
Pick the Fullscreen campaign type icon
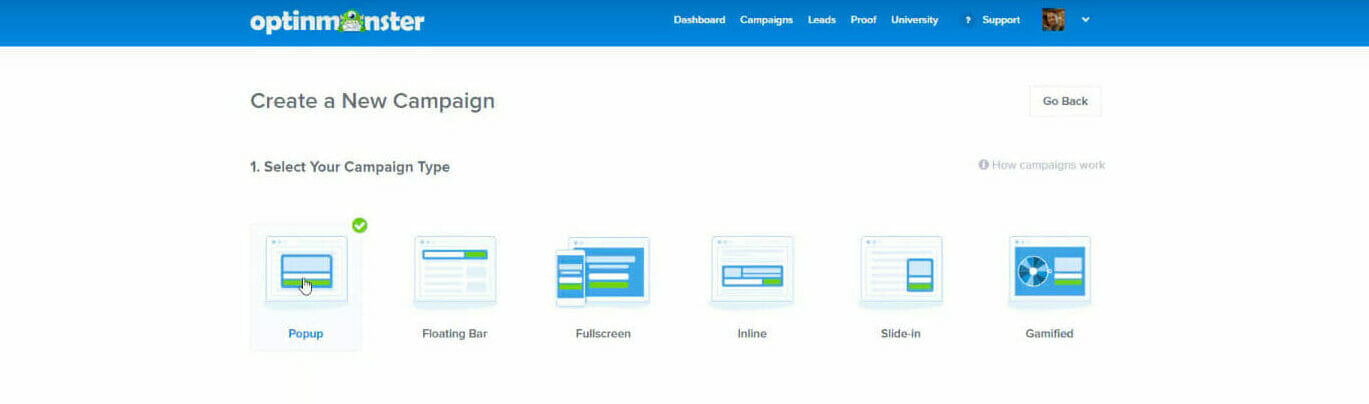pos(603,271)
